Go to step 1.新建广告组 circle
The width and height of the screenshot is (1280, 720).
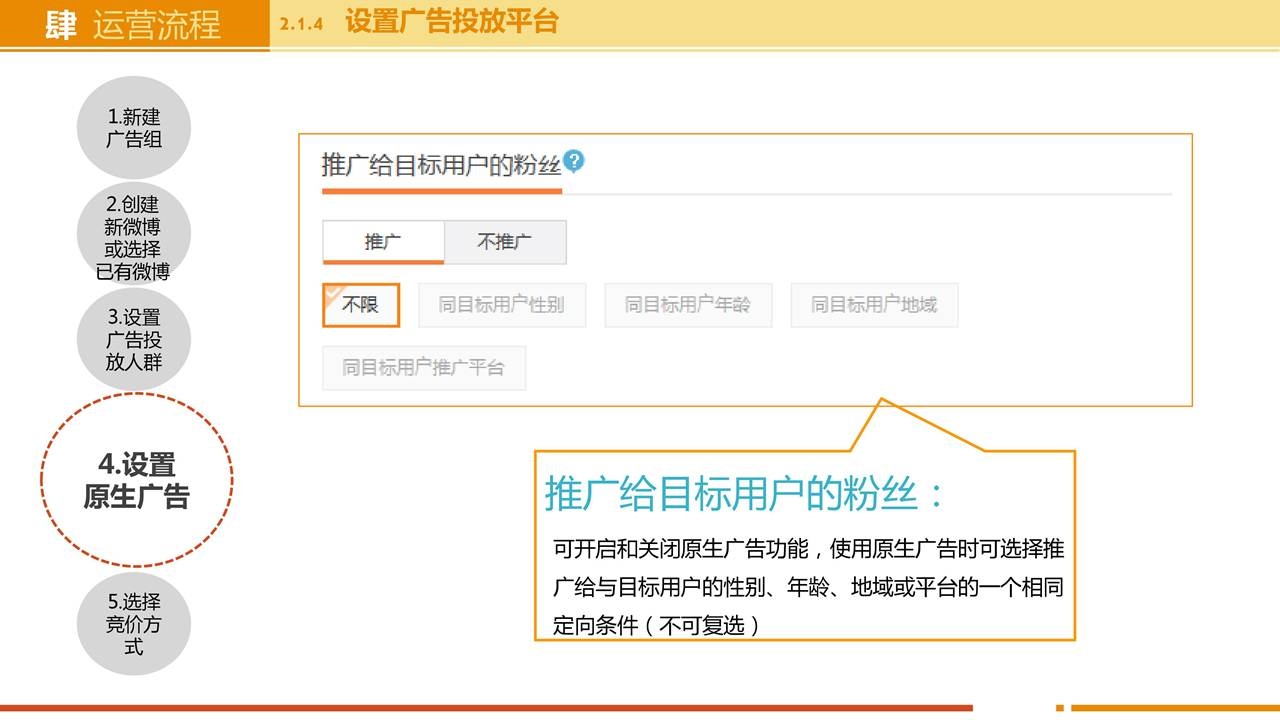click(x=134, y=129)
